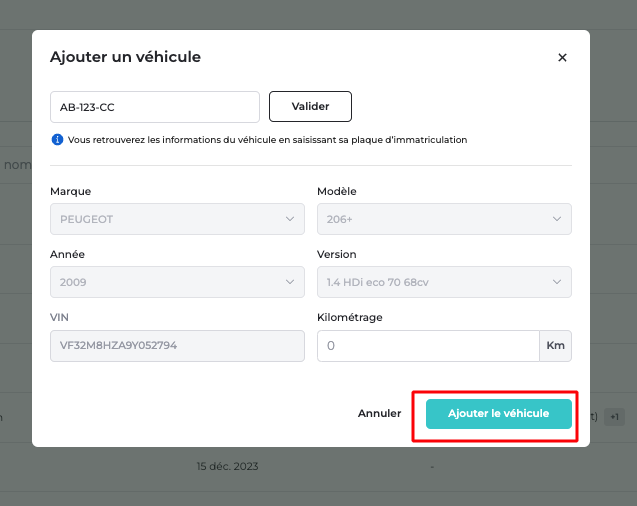This screenshot has height=506, width=637.
Task: Open the Marque dropdown showing PEUGEOT
Action: click(177, 218)
